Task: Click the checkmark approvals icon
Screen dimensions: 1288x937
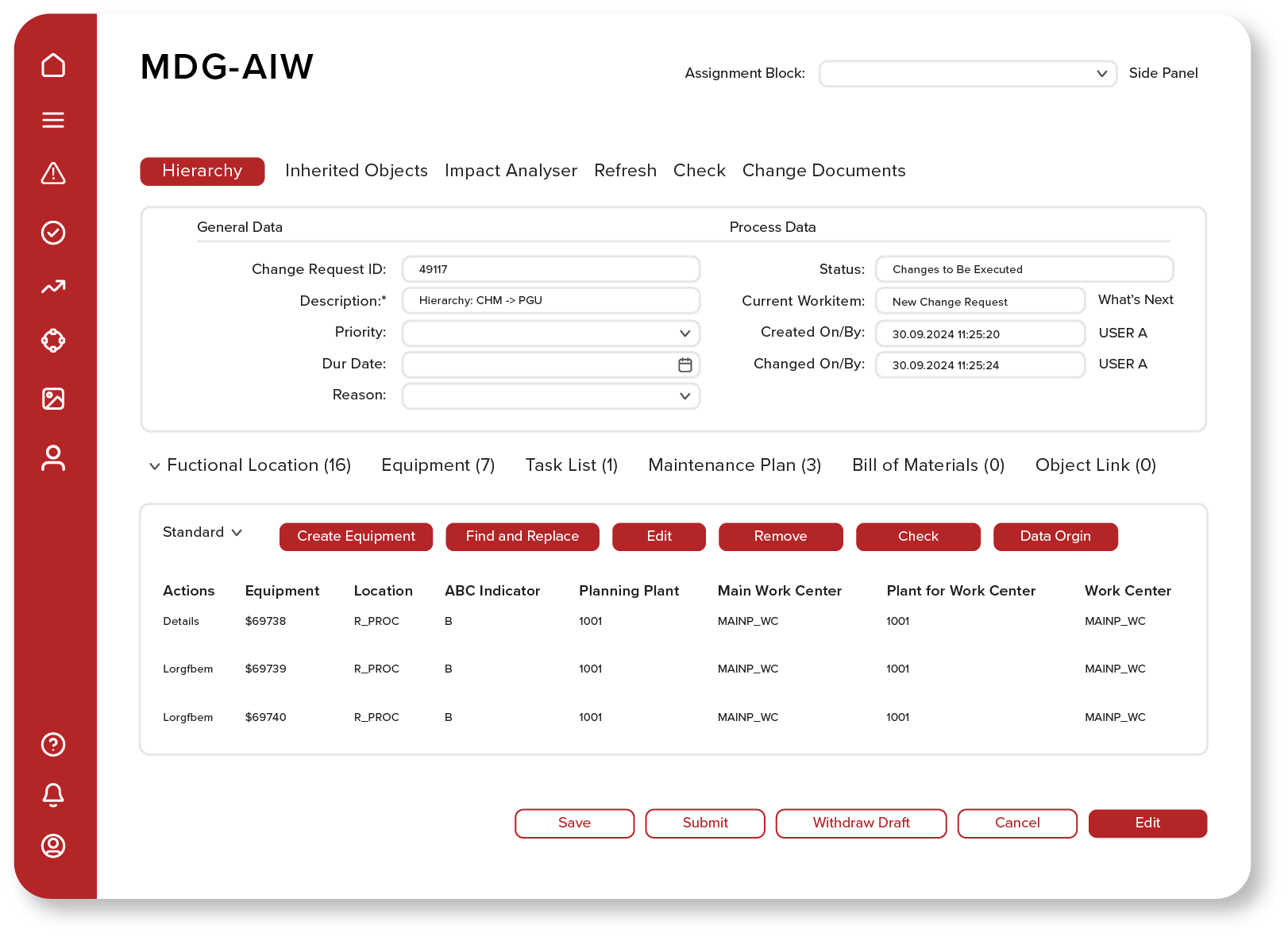Action: click(53, 233)
